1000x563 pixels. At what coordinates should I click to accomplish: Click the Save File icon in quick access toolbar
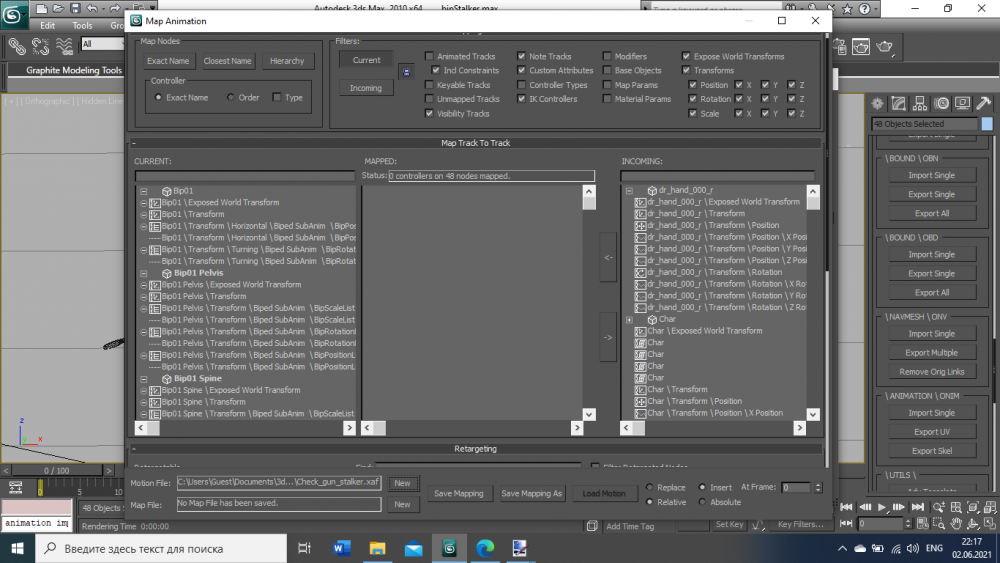tap(73, 9)
